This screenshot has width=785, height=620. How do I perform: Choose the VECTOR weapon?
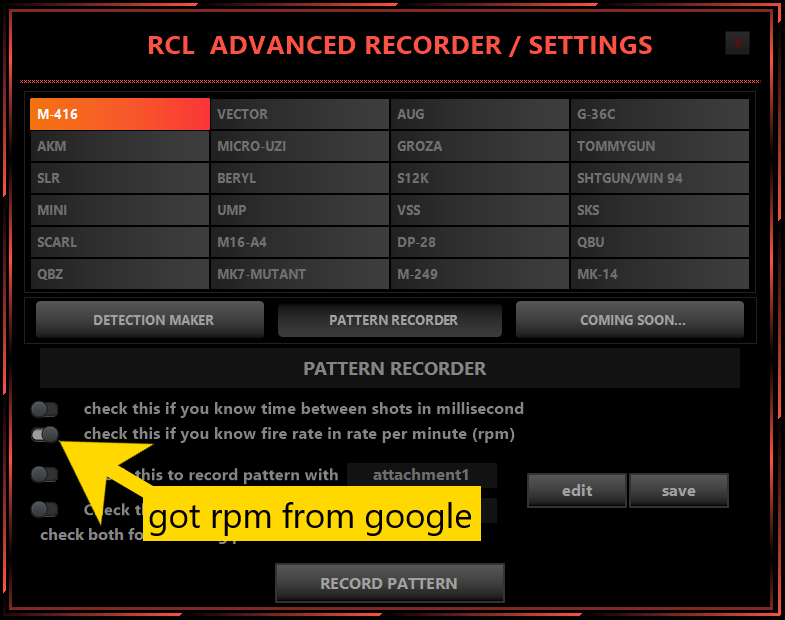click(x=299, y=114)
